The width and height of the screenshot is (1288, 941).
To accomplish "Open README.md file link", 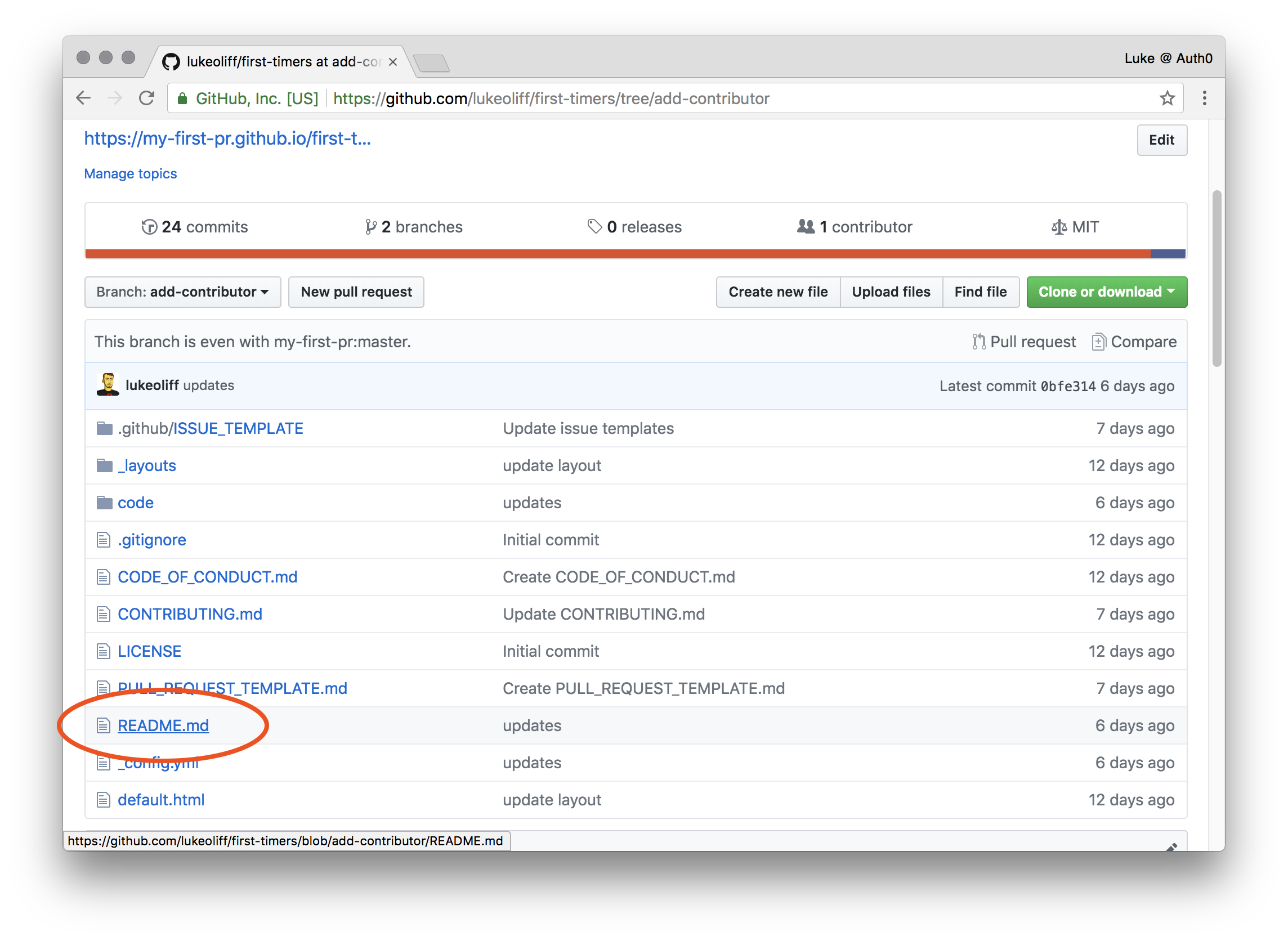I will pos(163,725).
